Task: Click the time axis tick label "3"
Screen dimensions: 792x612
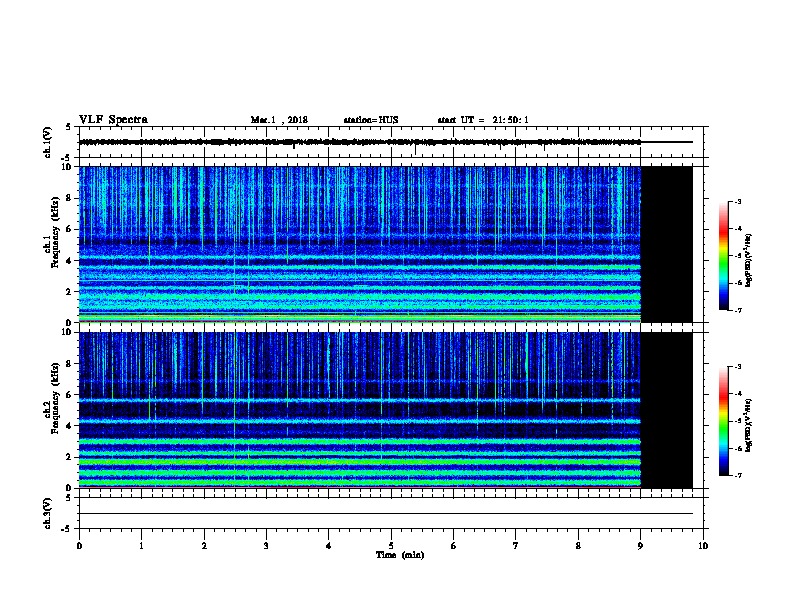Action: click(266, 545)
